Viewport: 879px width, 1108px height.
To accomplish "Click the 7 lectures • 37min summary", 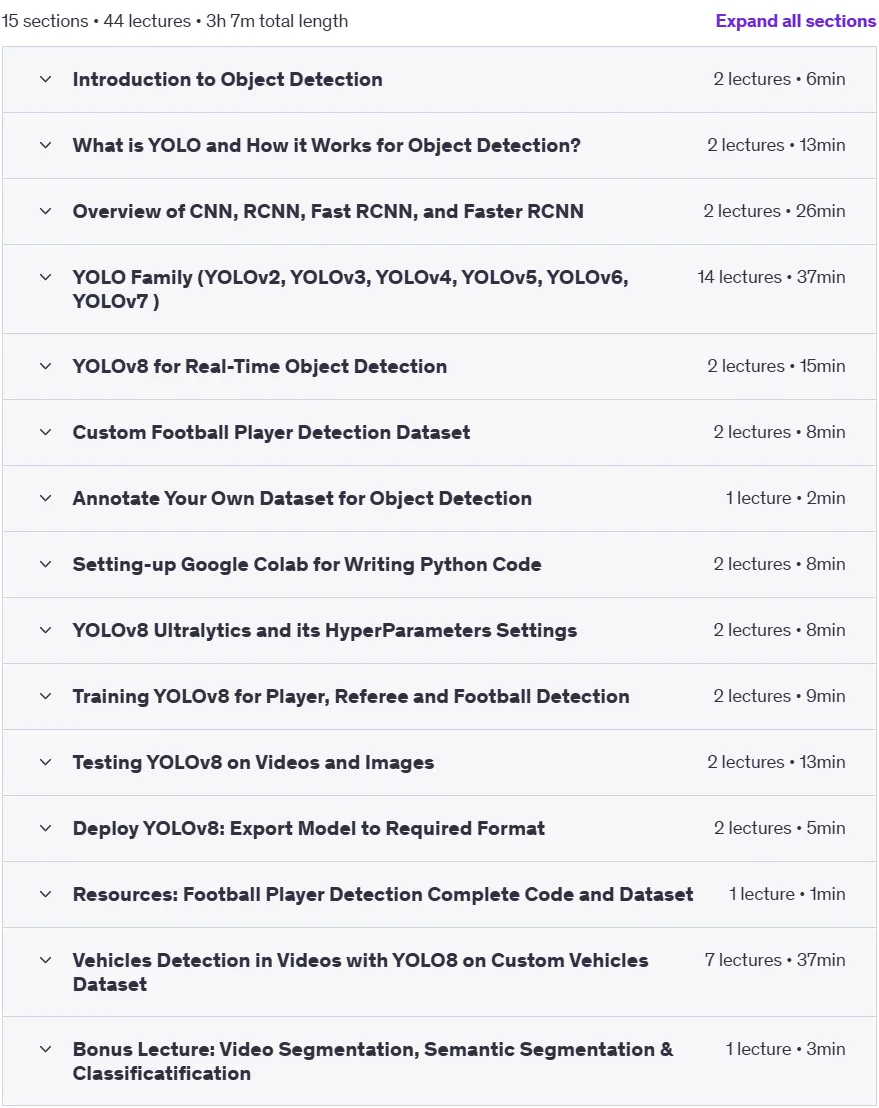I will click(774, 960).
